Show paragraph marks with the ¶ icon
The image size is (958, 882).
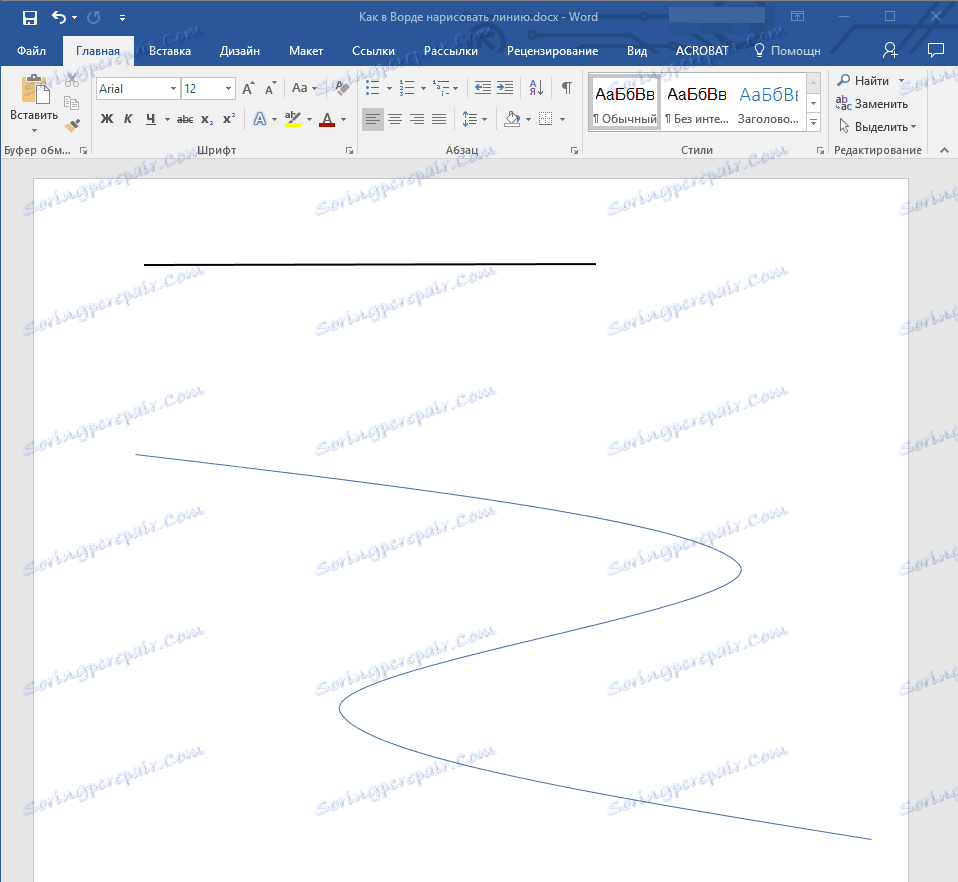[567, 89]
